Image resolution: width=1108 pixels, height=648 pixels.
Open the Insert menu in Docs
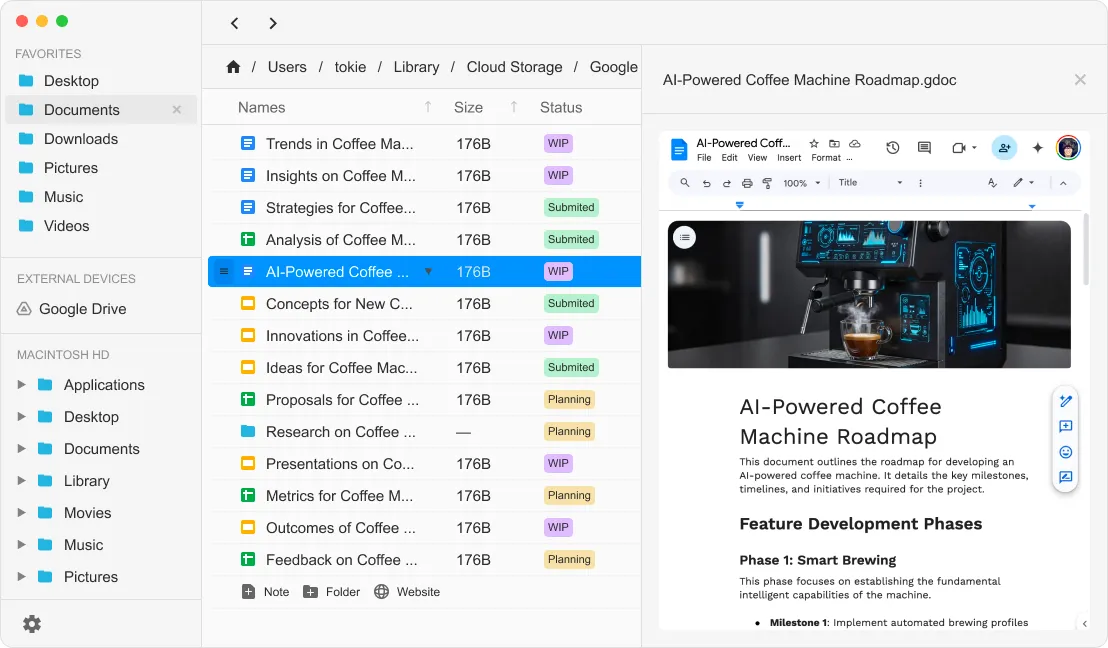(x=789, y=158)
